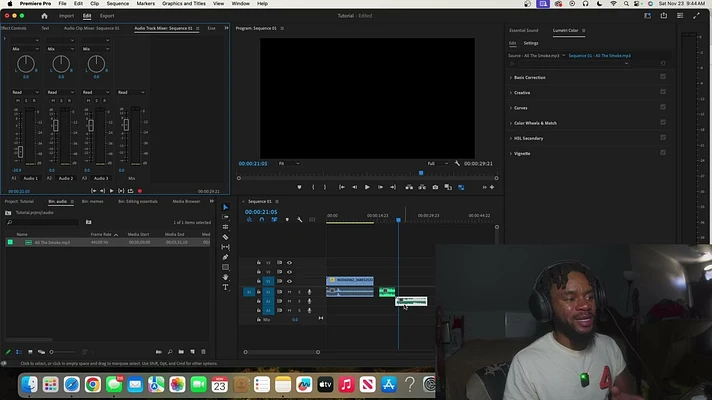Step back one frame in Program monitor

tap(355, 187)
